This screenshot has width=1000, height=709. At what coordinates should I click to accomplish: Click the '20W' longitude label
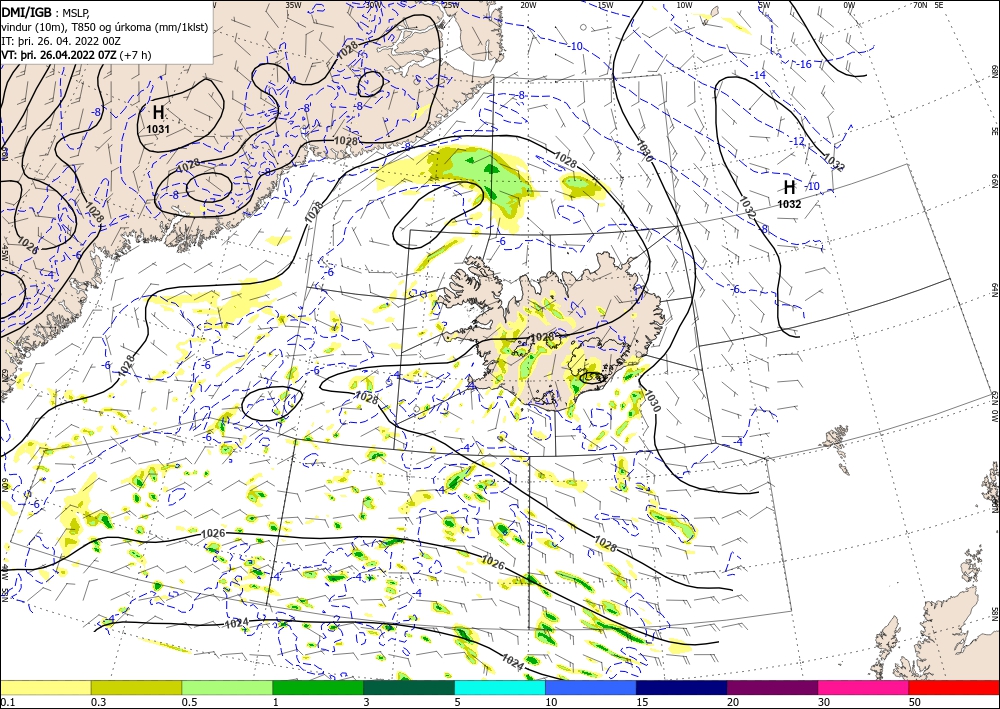pos(528,5)
